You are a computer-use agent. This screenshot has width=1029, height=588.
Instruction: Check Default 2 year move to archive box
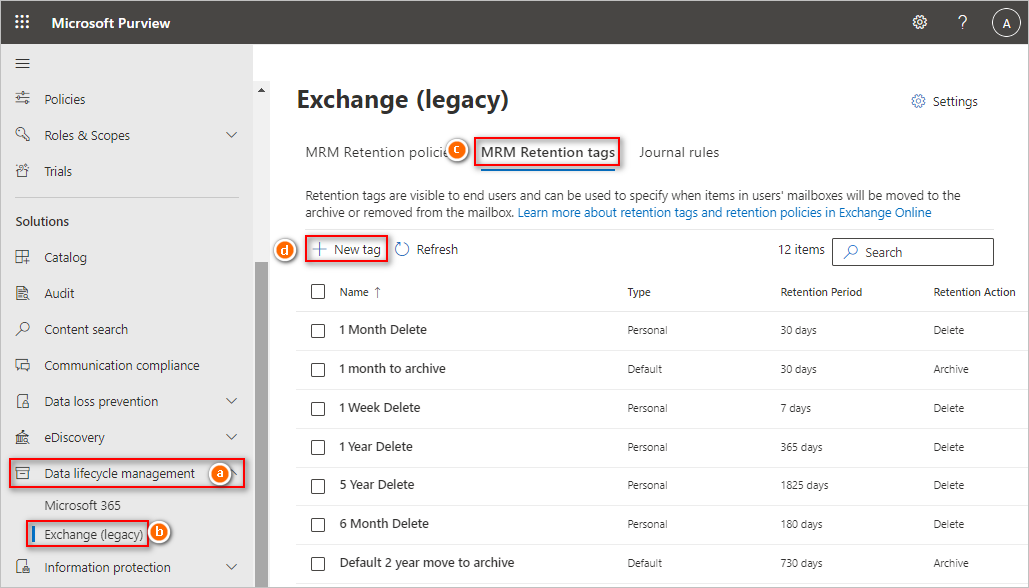(x=318, y=564)
